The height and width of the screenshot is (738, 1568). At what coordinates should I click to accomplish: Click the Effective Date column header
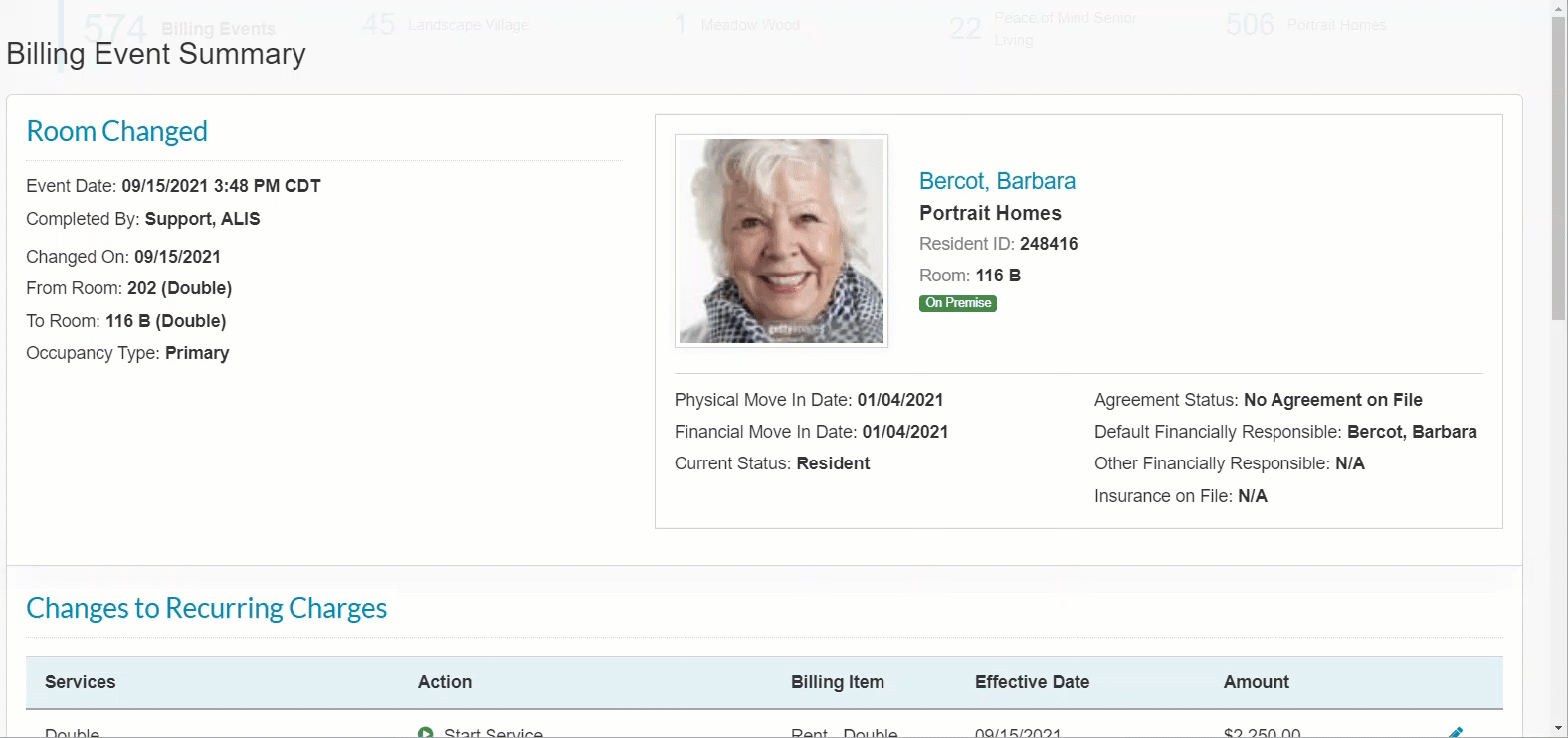point(1032,682)
